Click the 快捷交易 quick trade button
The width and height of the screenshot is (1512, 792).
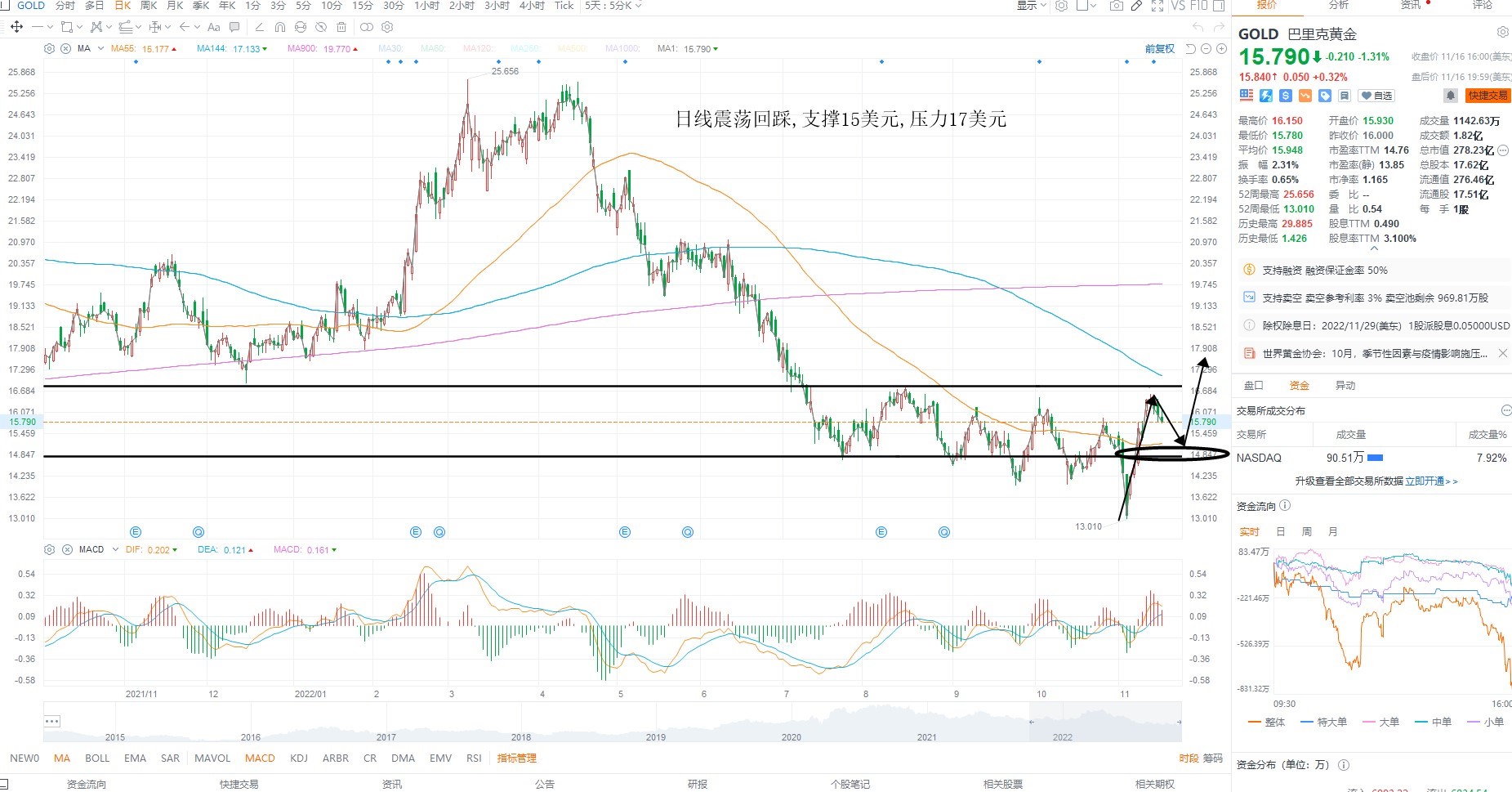coord(1487,96)
